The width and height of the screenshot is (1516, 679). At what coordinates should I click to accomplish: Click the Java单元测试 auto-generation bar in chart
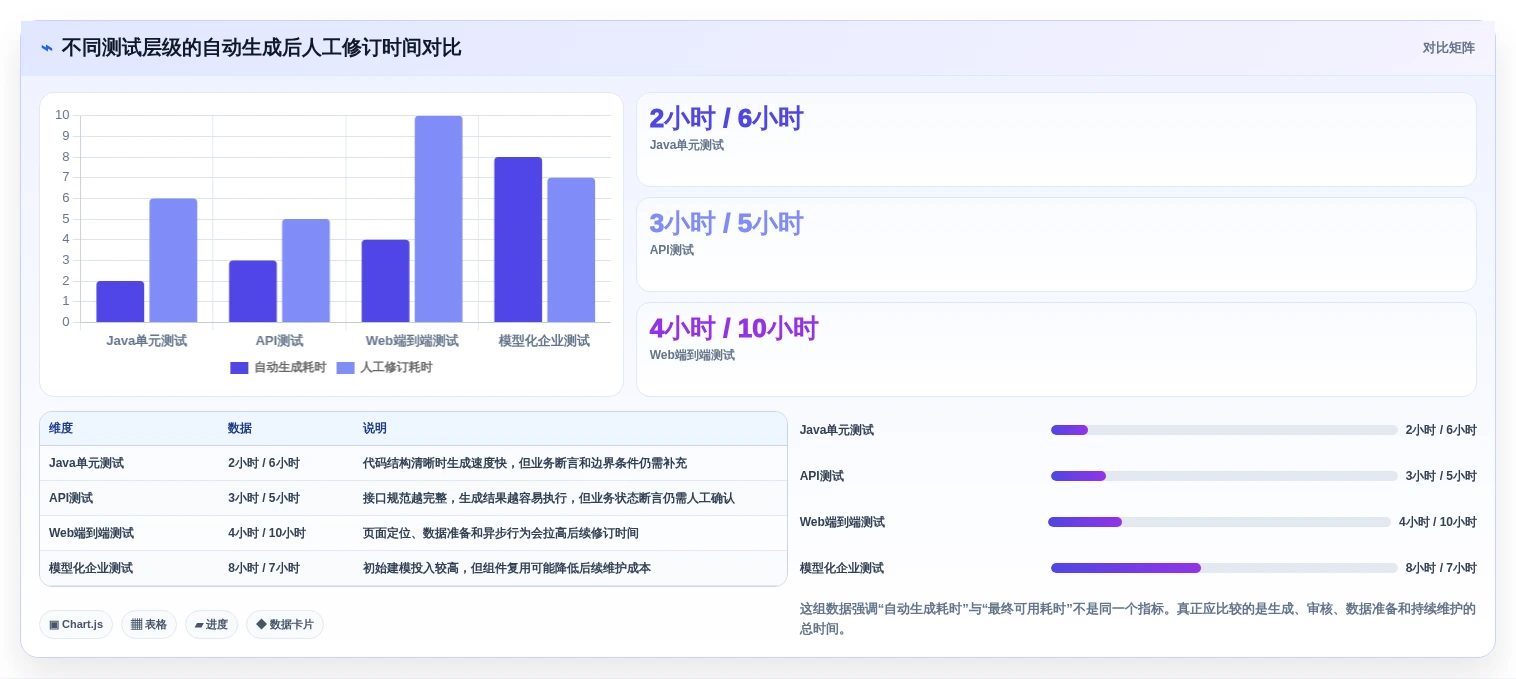coord(120,302)
